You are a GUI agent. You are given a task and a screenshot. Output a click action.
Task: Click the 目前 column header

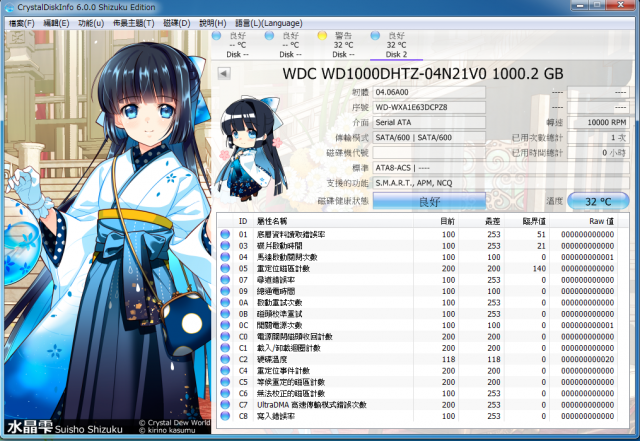pos(436,221)
